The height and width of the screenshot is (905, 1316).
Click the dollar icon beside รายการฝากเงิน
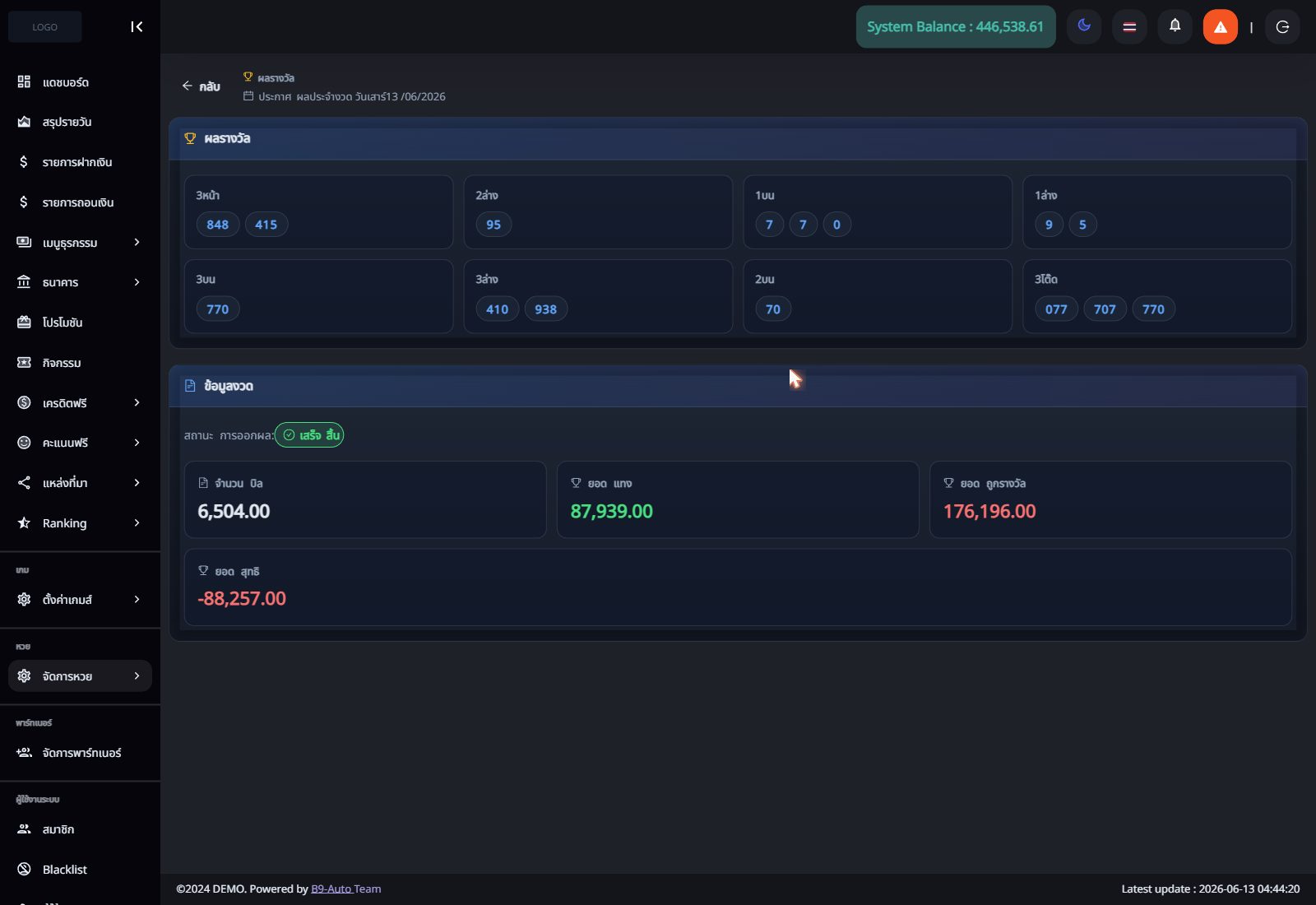pos(24,162)
